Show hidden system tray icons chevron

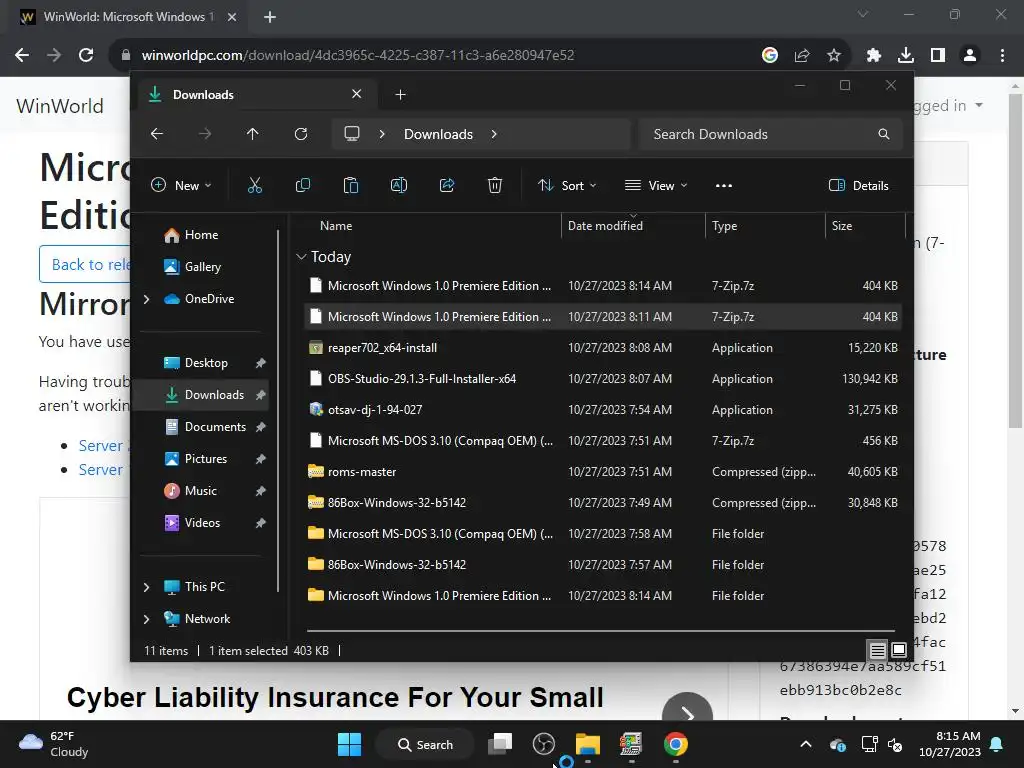click(806, 744)
